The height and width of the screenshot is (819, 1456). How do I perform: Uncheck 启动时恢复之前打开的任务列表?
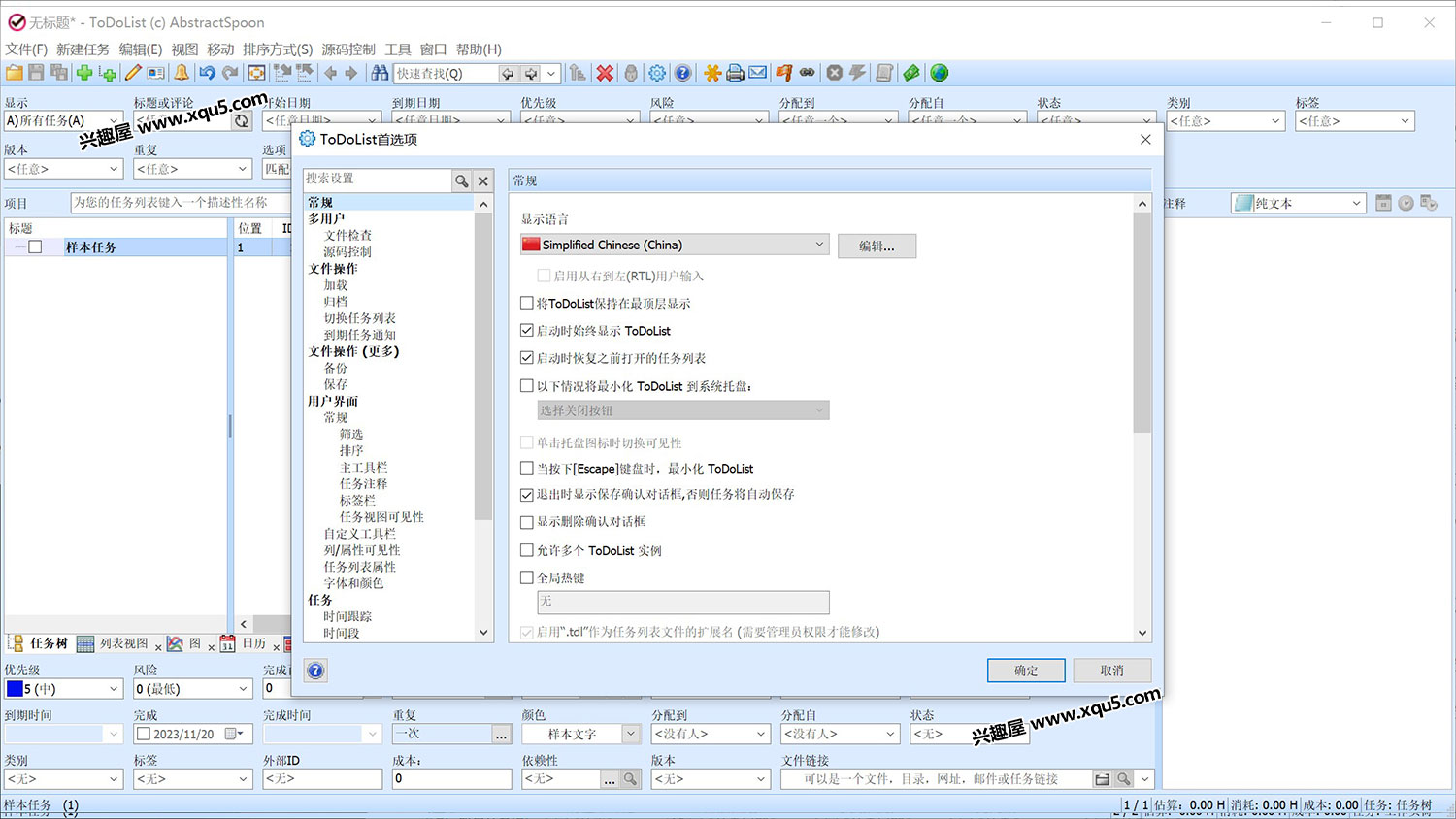pos(527,358)
